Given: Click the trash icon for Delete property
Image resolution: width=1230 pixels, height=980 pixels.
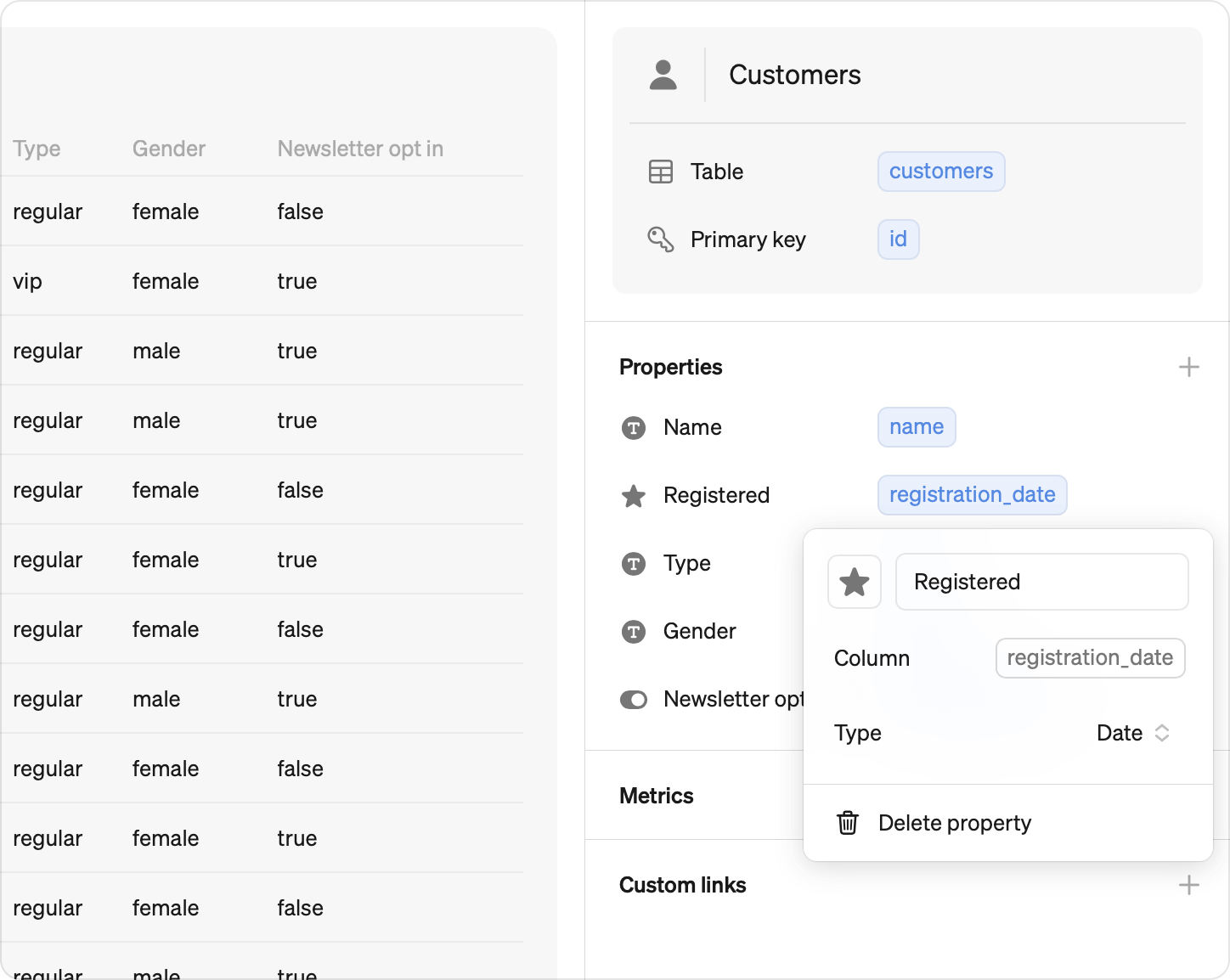Looking at the screenshot, I should (x=848, y=823).
